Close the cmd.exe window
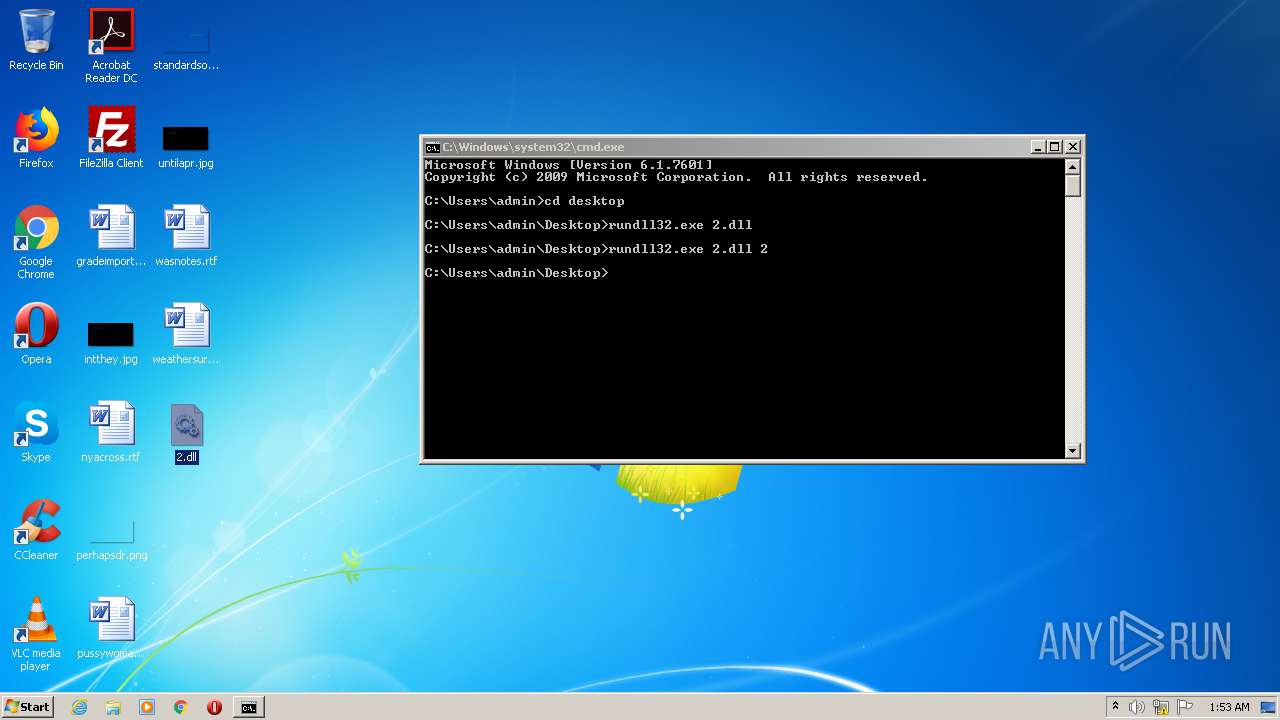Screen dimensions: 1280x720 (x=1072, y=147)
